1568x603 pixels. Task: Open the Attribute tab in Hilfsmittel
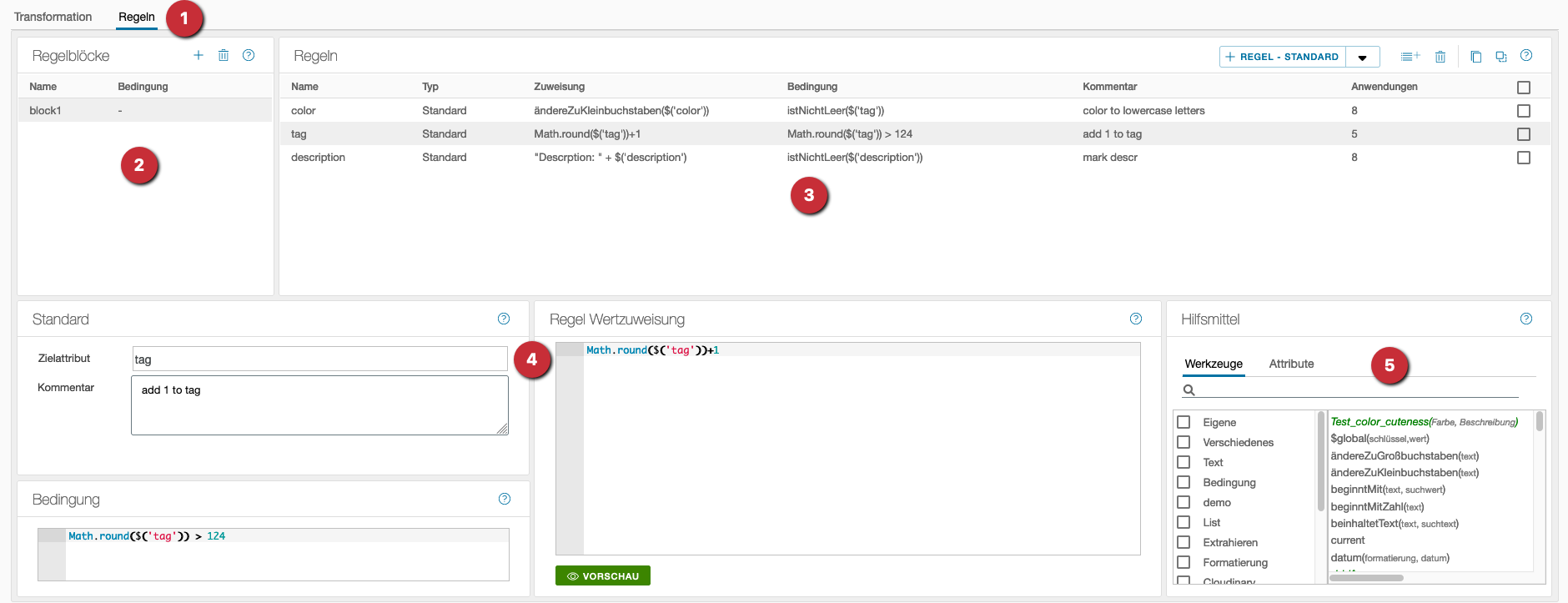tap(1291, 364)
